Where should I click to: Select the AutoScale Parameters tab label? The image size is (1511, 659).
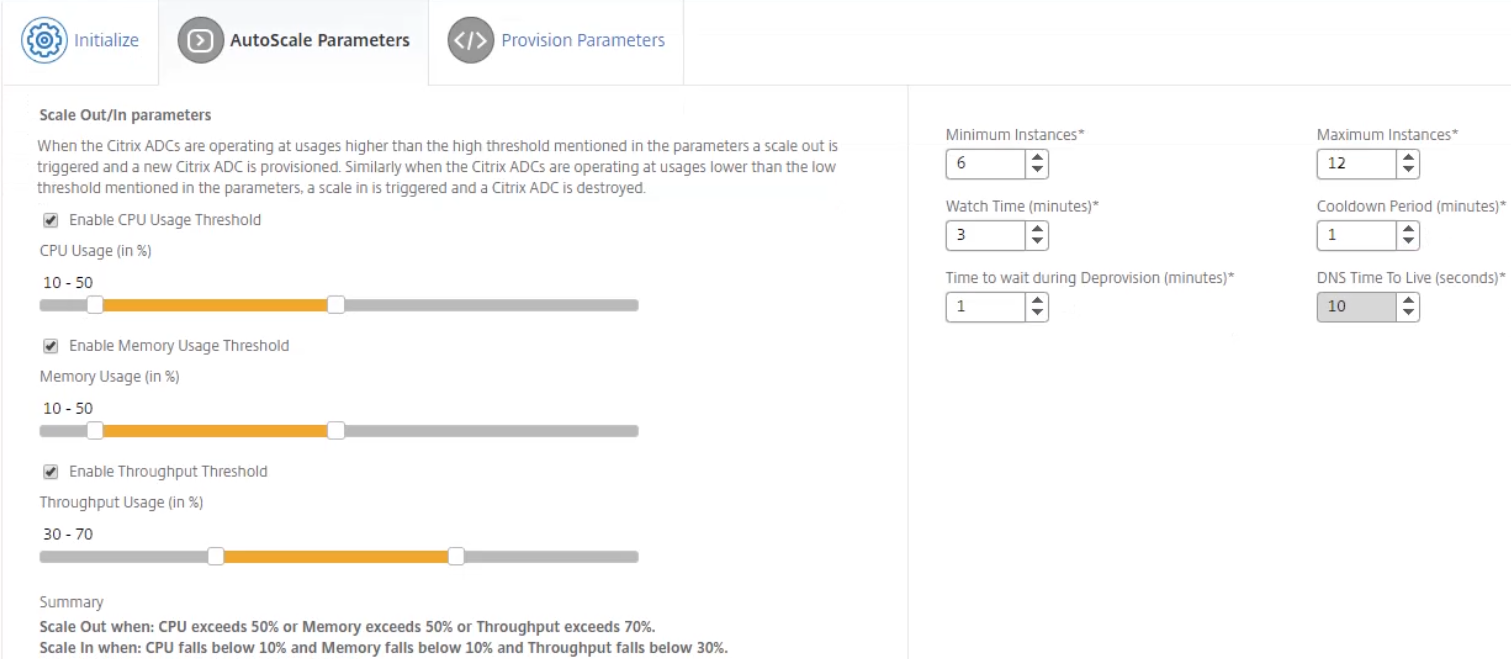click(320, 41)
